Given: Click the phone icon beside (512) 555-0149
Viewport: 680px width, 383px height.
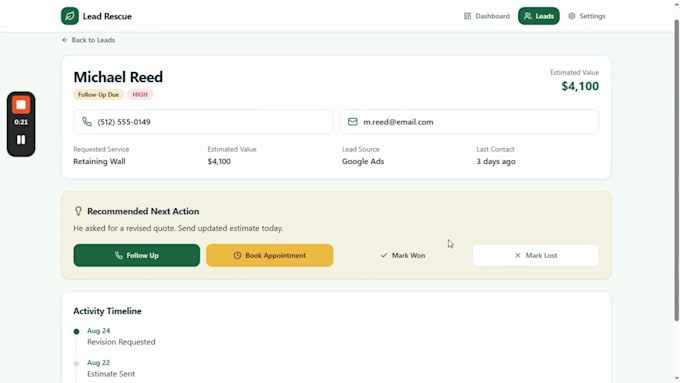Looking at the screenshot, I should (x=87, y=122).
